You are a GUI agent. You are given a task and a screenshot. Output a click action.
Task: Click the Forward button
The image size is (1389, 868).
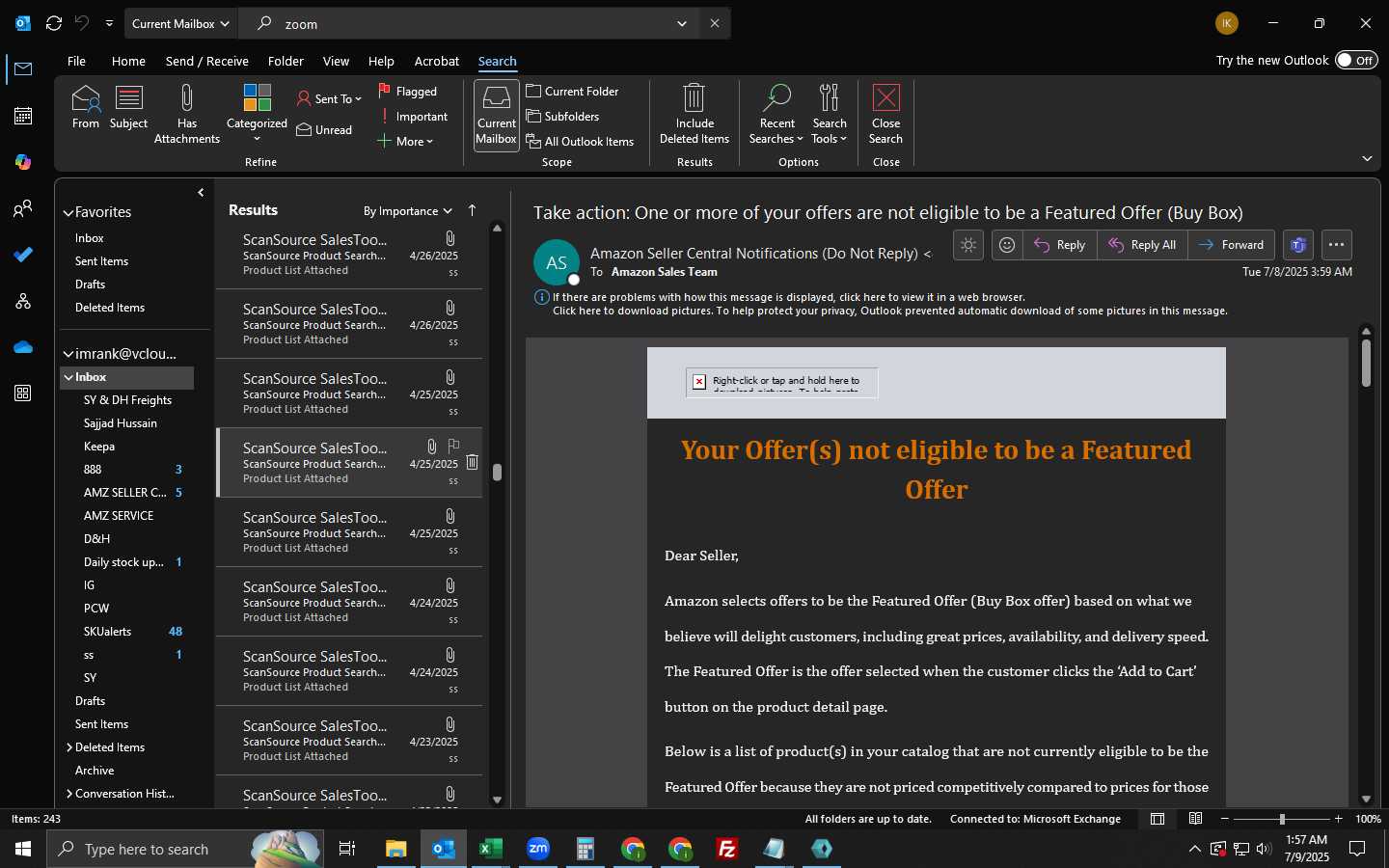[x=1232, y=245]
